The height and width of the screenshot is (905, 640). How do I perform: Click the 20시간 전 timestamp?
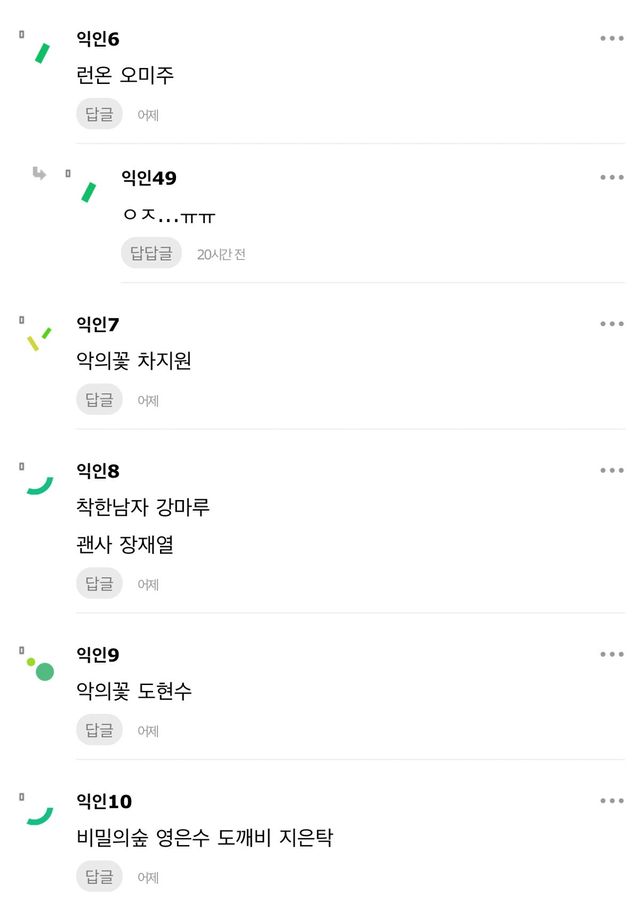[221, 254]
